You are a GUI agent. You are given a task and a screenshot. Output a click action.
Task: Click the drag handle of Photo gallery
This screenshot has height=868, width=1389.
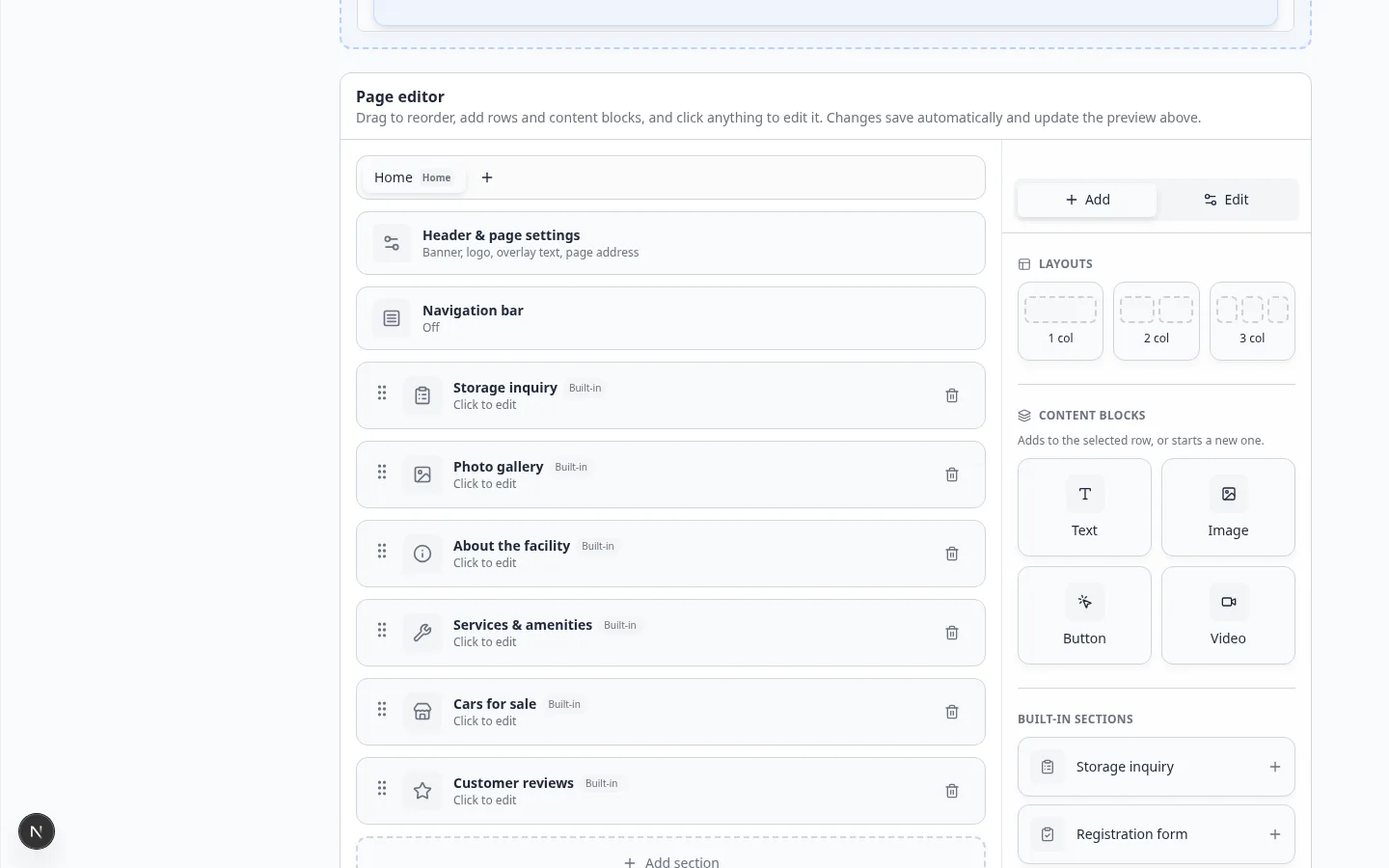382,472
